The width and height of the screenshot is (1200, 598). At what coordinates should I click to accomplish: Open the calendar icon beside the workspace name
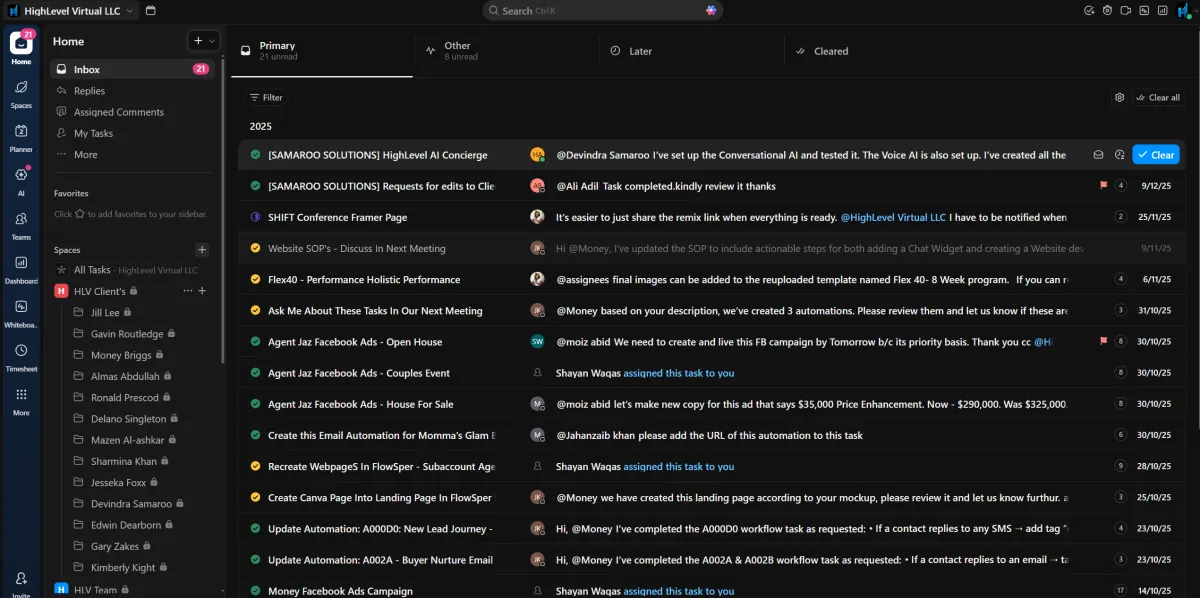150,11
